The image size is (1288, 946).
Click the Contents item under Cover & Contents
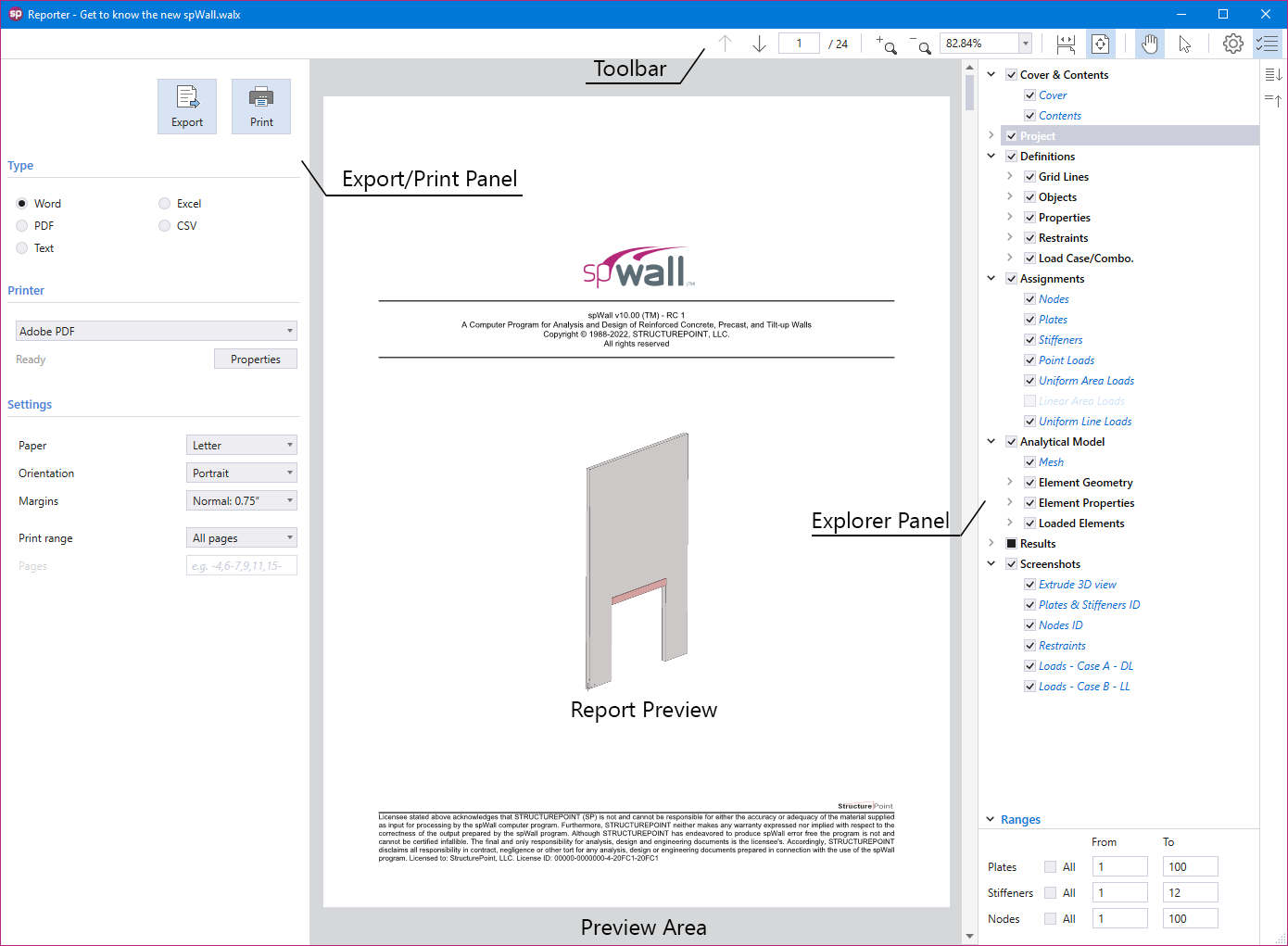coord(1060,116)
